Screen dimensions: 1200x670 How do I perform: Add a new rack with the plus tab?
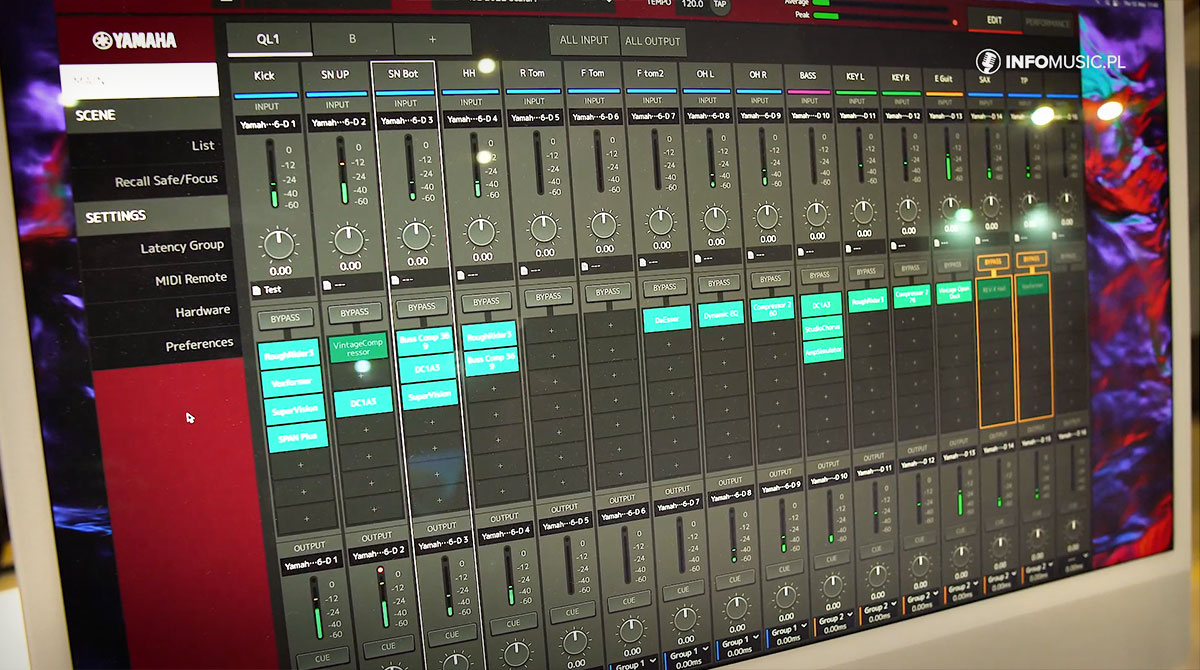click(432, 40)
